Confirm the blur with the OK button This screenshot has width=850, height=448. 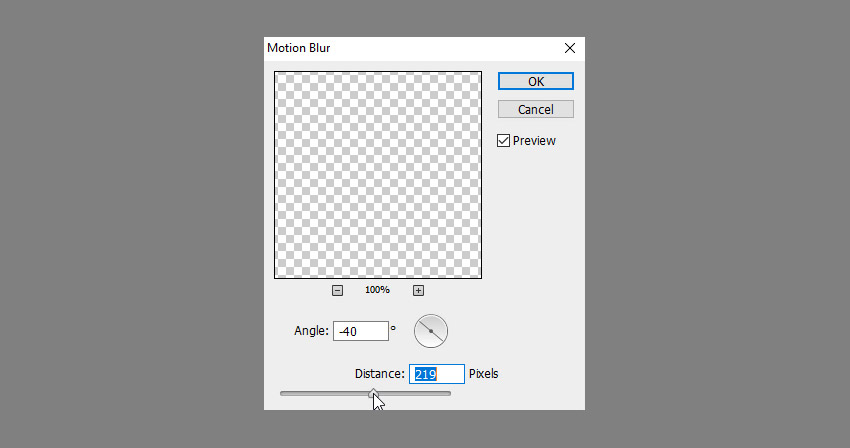click(x=536, y=81)
